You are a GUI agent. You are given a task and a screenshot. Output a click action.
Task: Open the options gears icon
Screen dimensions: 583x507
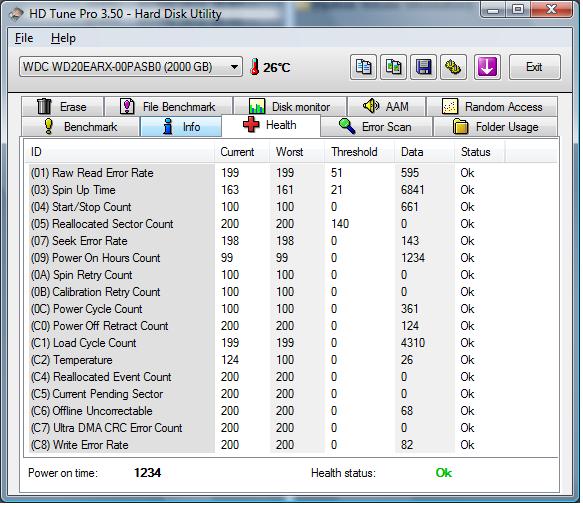[453, 67]
